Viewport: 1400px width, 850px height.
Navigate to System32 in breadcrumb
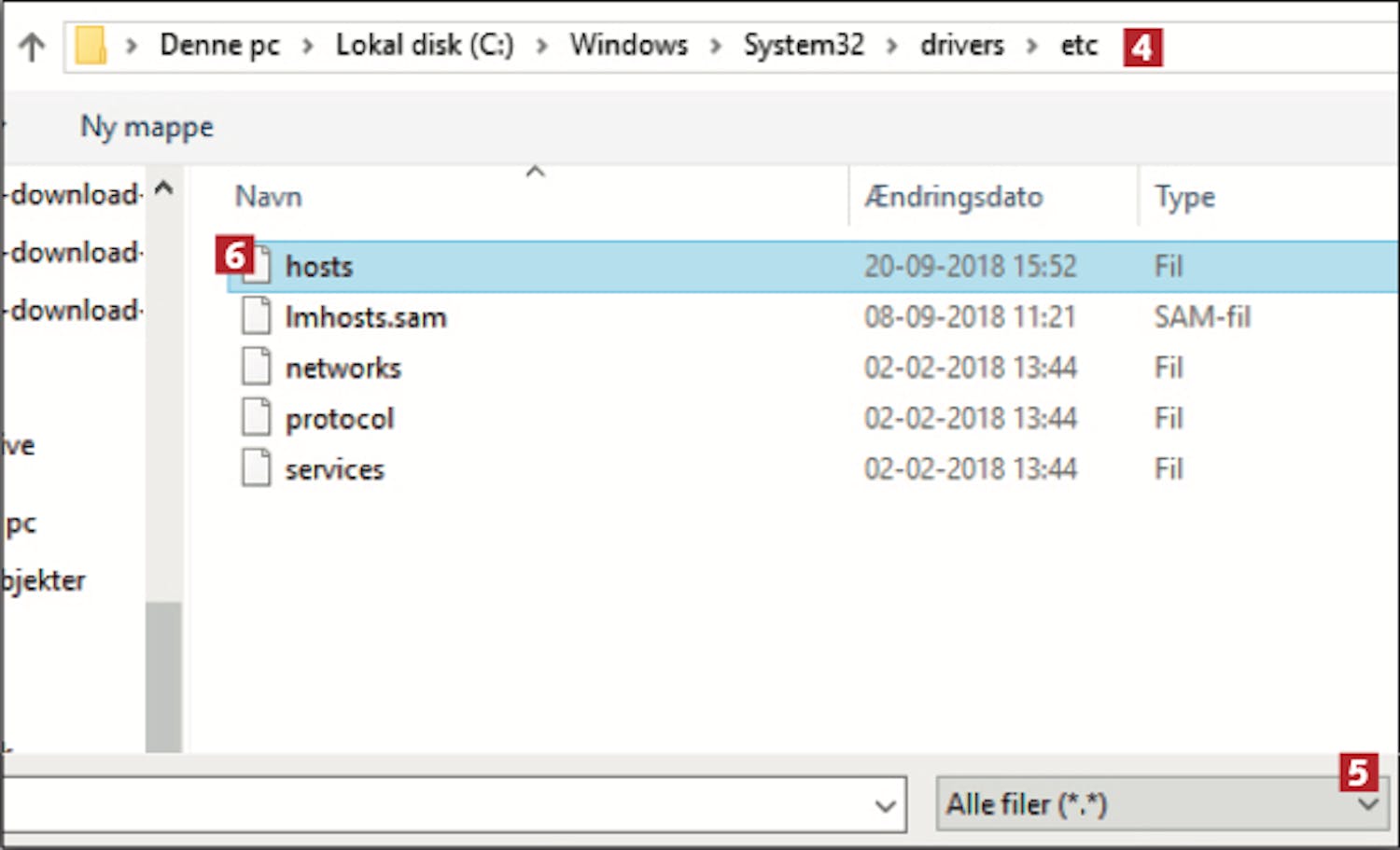coord(804,45)
